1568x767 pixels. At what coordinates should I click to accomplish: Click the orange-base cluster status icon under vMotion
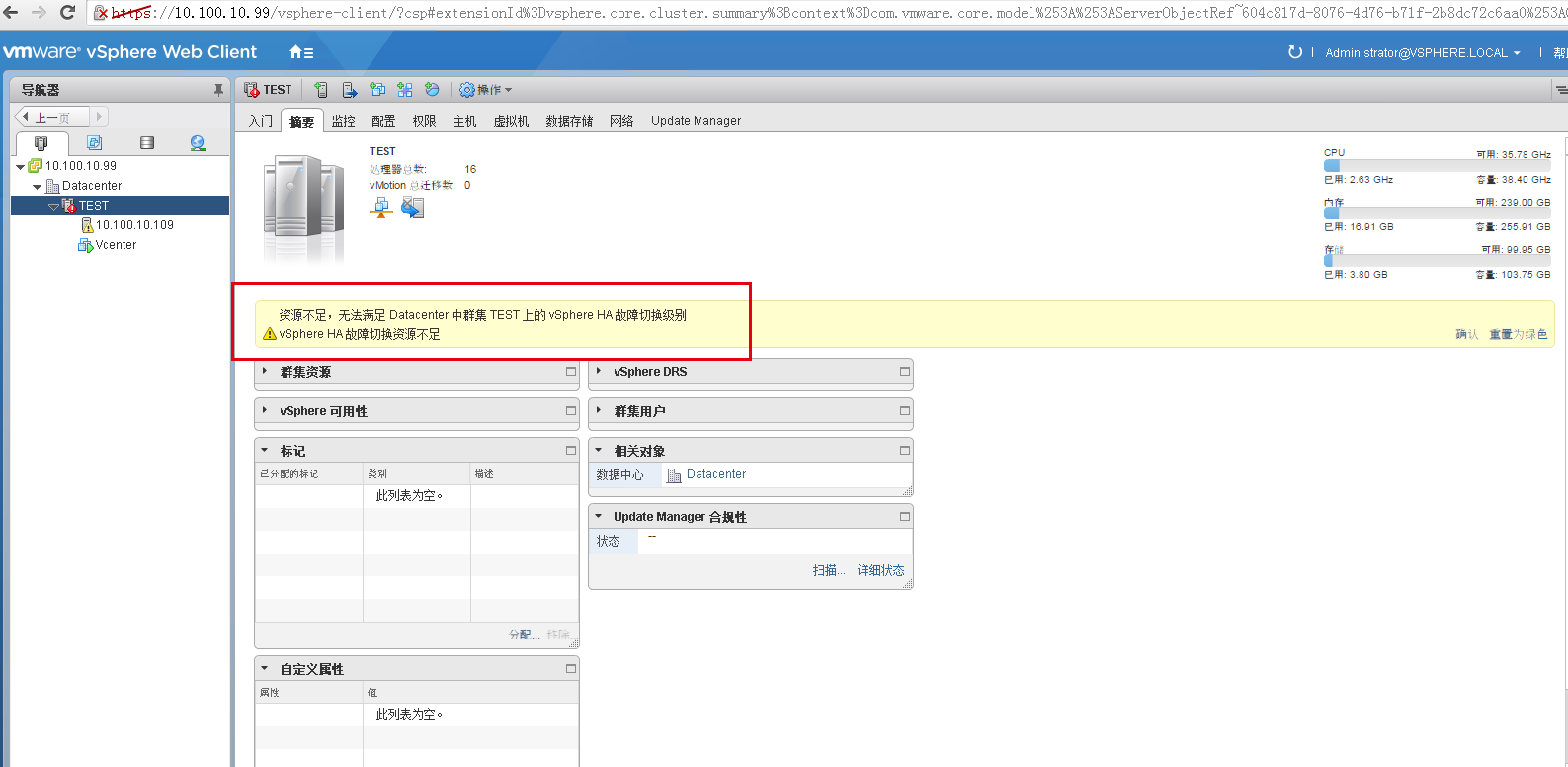(381, 208)
